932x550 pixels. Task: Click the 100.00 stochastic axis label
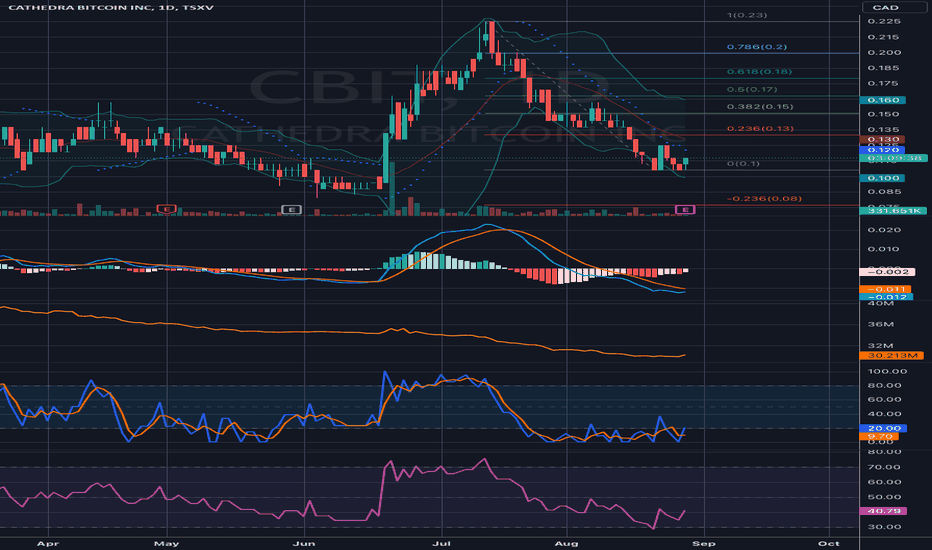(887, 371)
